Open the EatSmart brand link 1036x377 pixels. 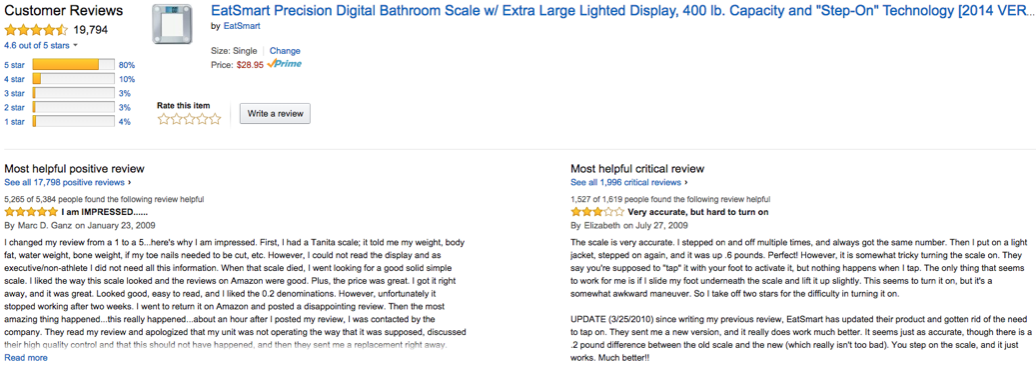point(242,26)
